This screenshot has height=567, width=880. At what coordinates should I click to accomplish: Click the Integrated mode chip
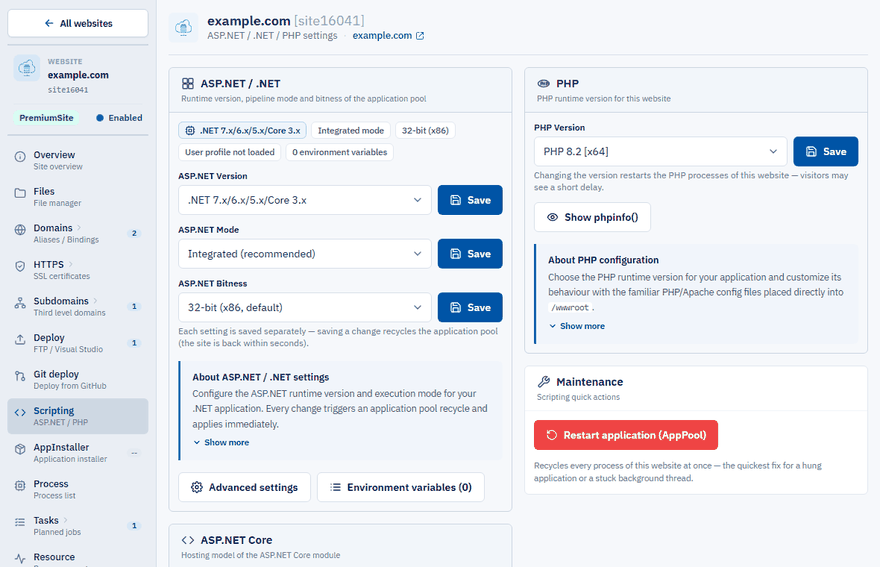click(x=351, y=130)
